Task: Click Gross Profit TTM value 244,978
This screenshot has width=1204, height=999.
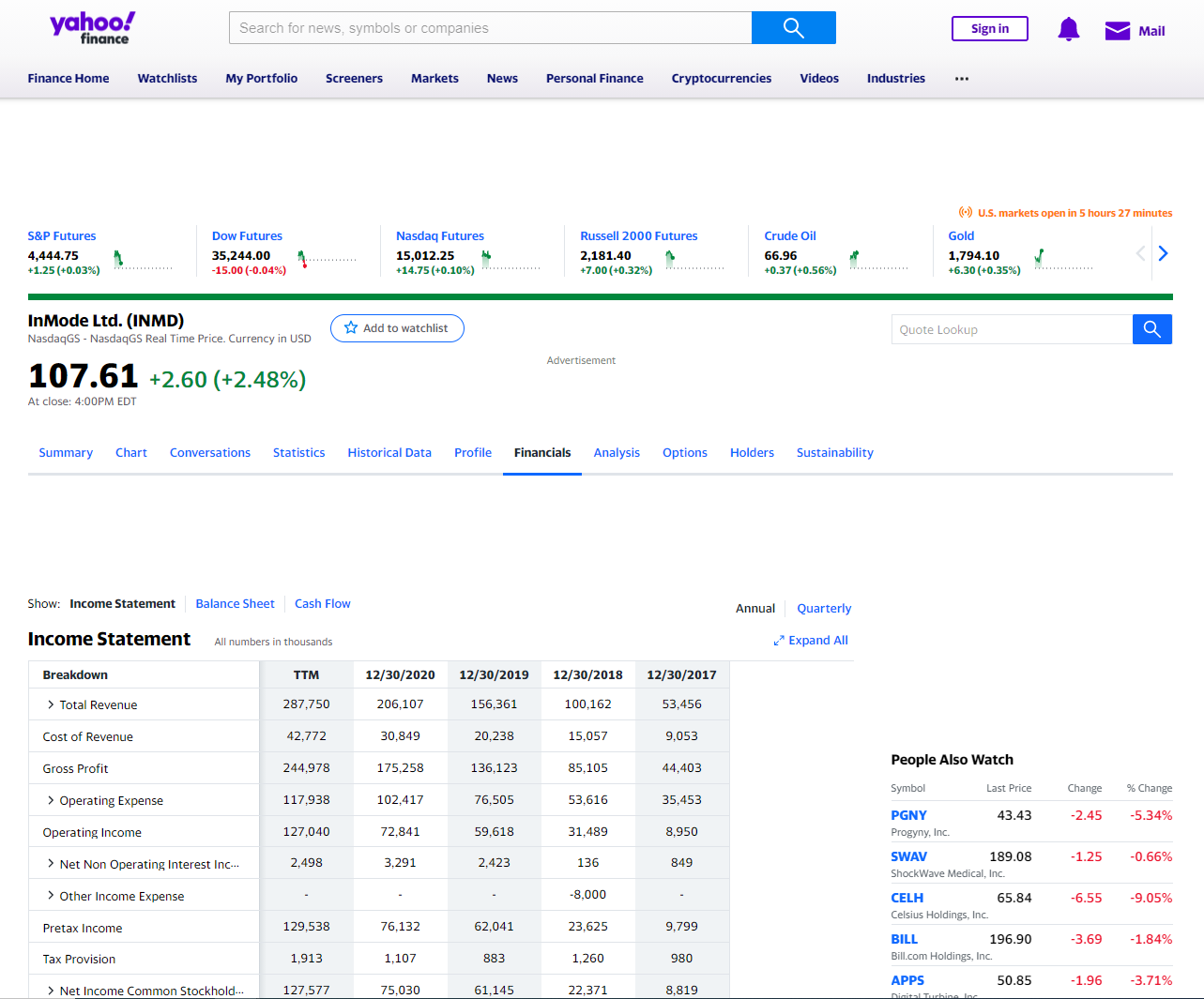Action: 306,768
